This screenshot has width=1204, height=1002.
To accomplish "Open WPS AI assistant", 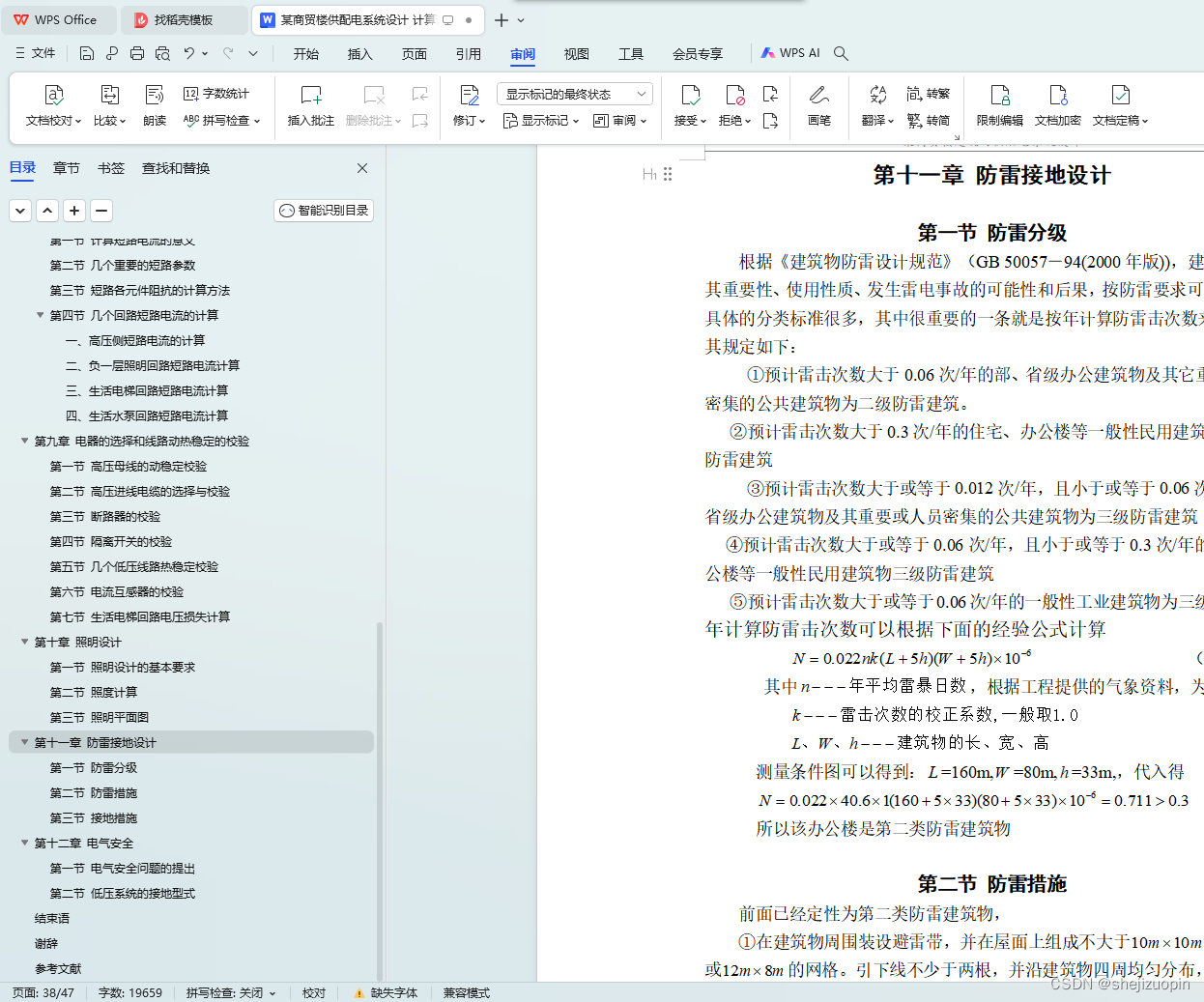I will [x=790, y=53].
